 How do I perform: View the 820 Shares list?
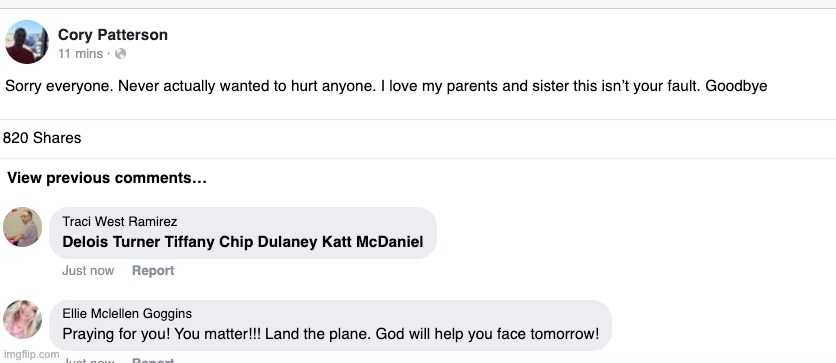coord(42,138)
